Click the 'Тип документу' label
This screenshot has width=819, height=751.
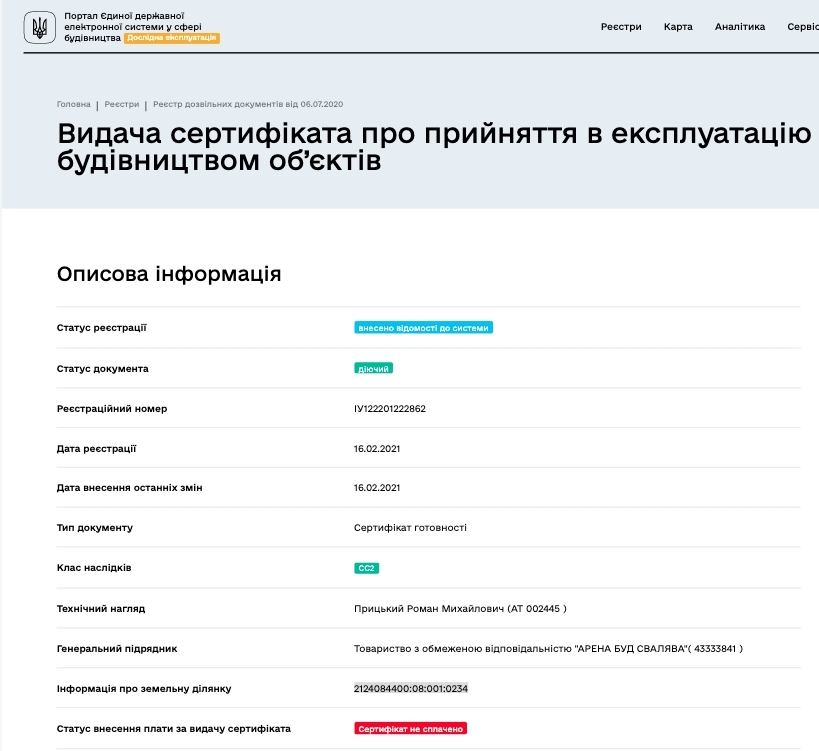[x=95, y=527]
